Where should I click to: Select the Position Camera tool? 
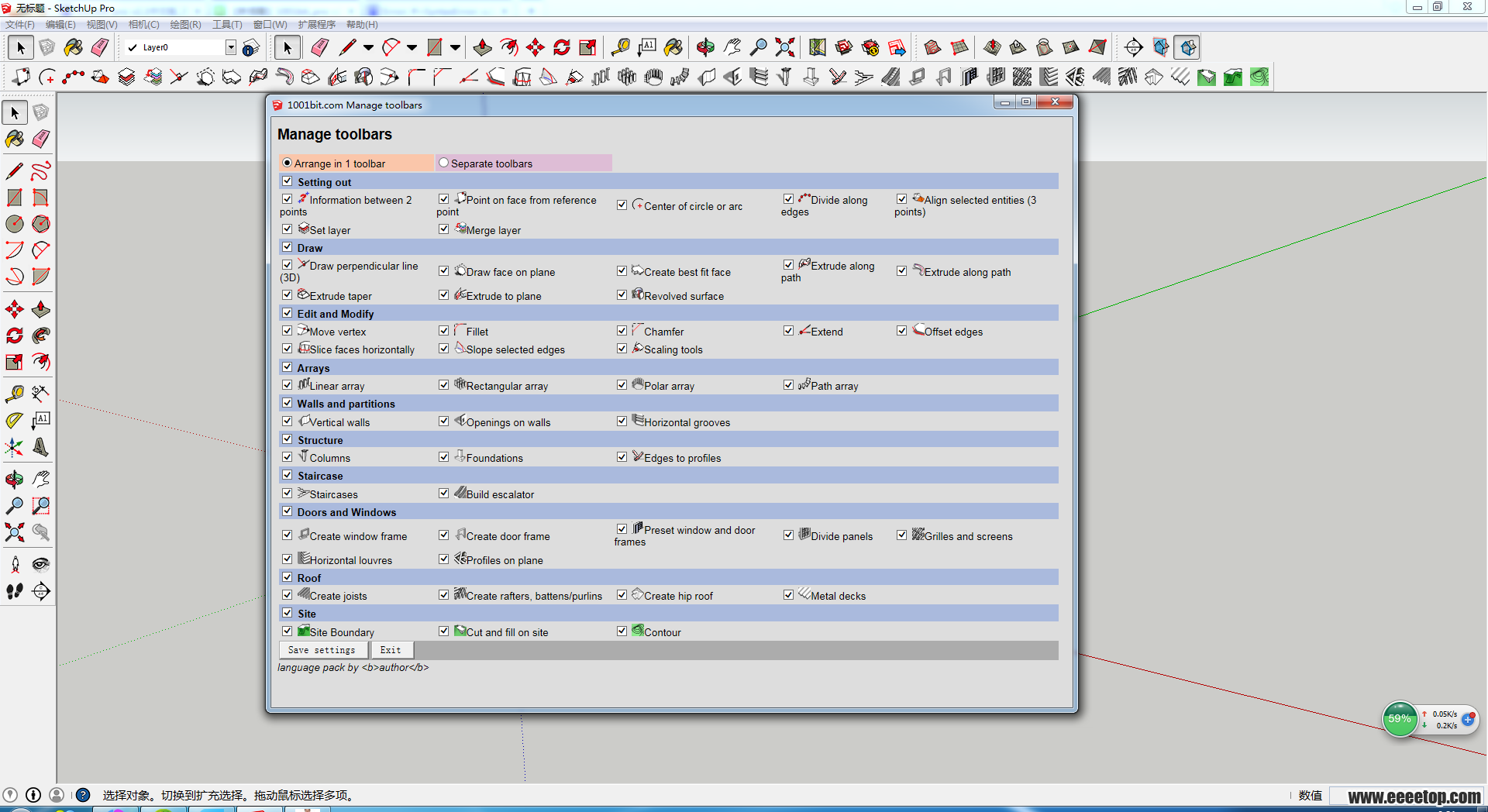pos(14,565)
